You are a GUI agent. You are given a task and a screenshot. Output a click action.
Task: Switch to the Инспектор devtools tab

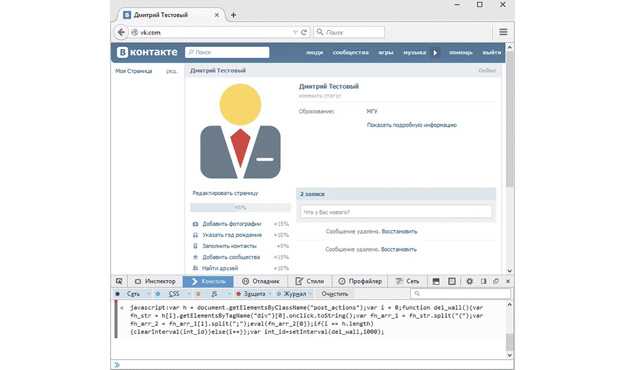(x=156, y=281)
